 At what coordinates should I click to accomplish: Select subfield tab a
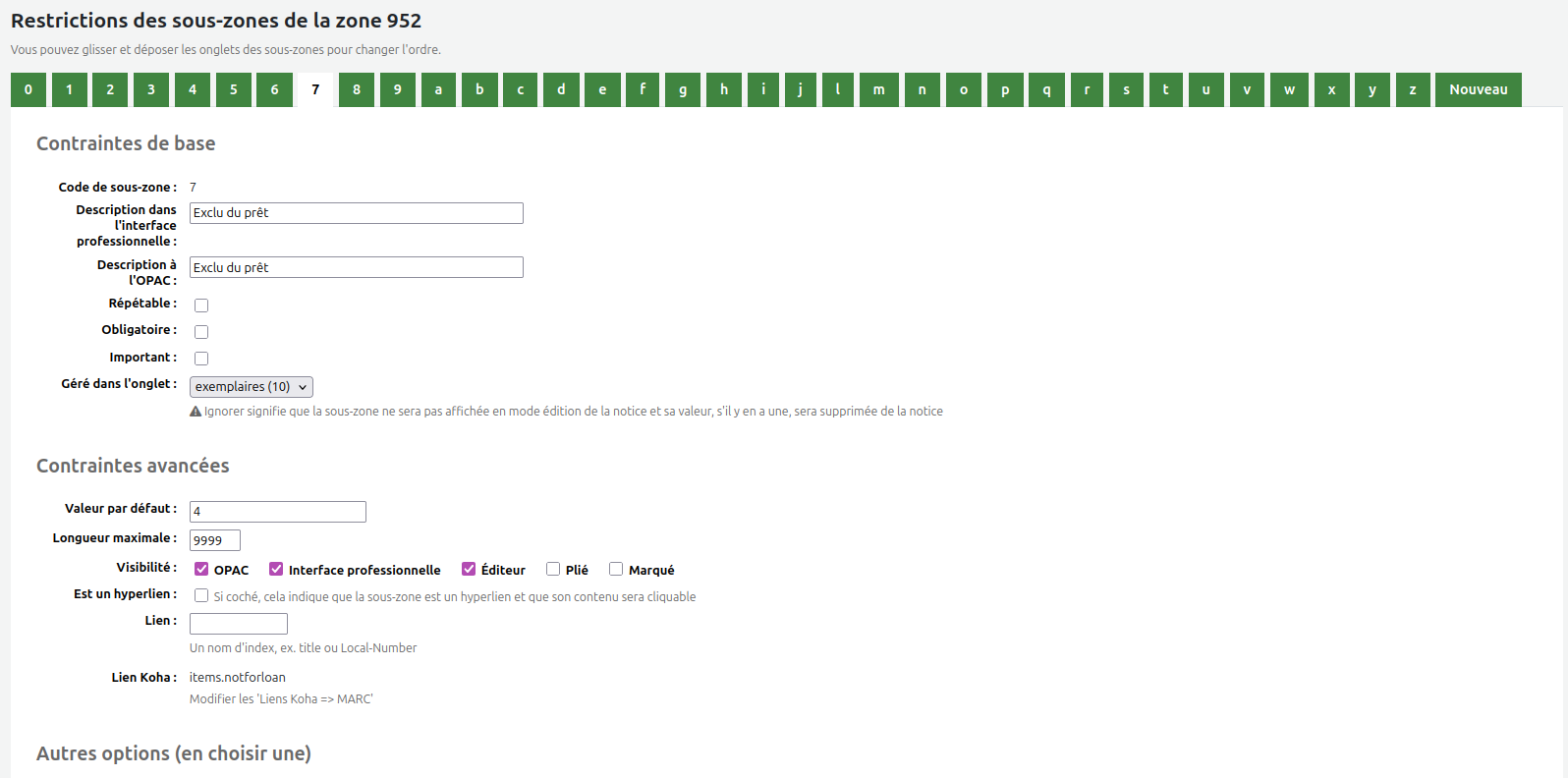[438, 89]
